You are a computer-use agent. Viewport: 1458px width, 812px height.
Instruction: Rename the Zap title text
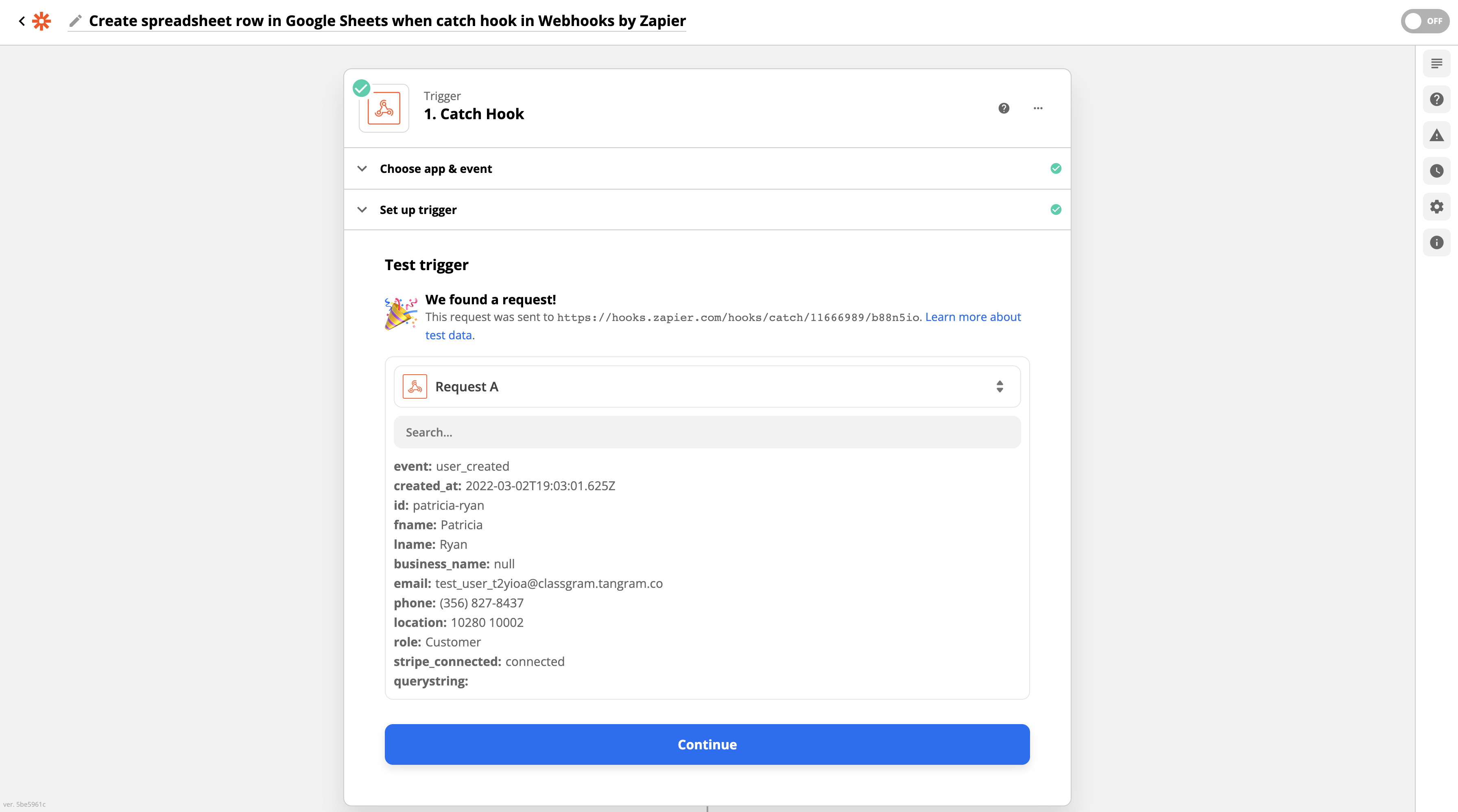pyautogui.click(x=387, y=21)
